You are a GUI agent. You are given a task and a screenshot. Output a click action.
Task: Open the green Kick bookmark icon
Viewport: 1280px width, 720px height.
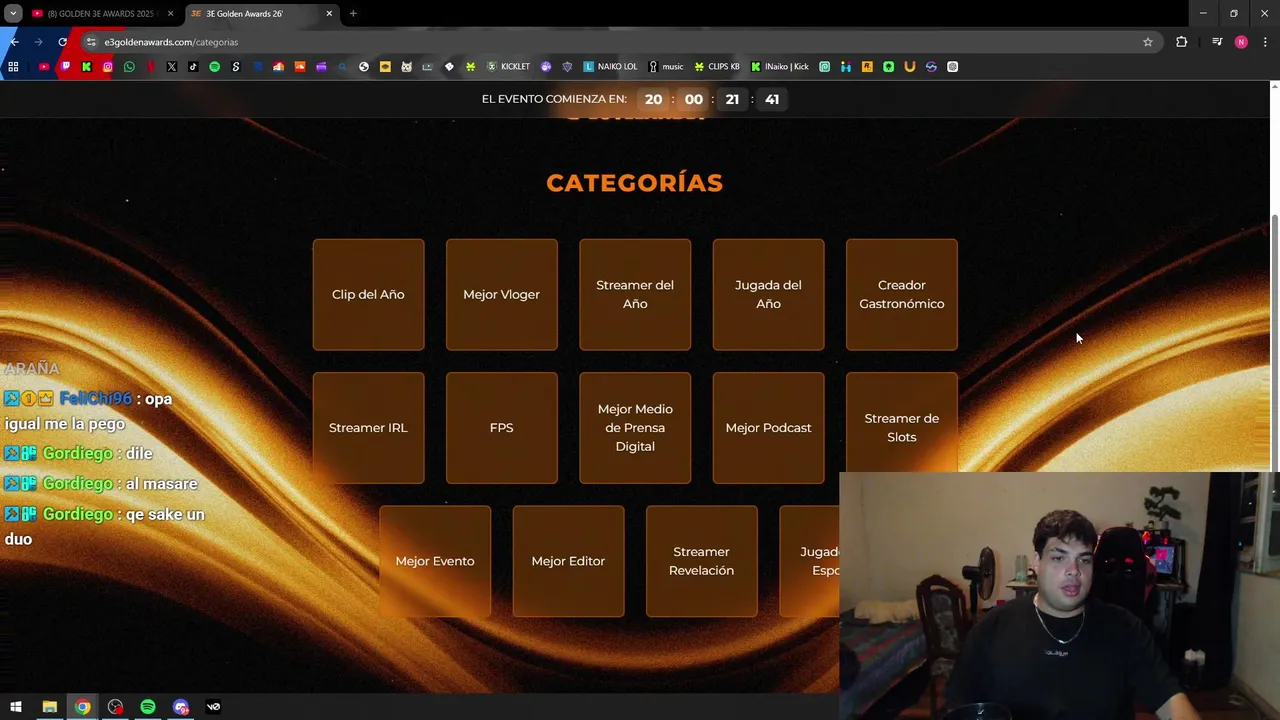86,67
